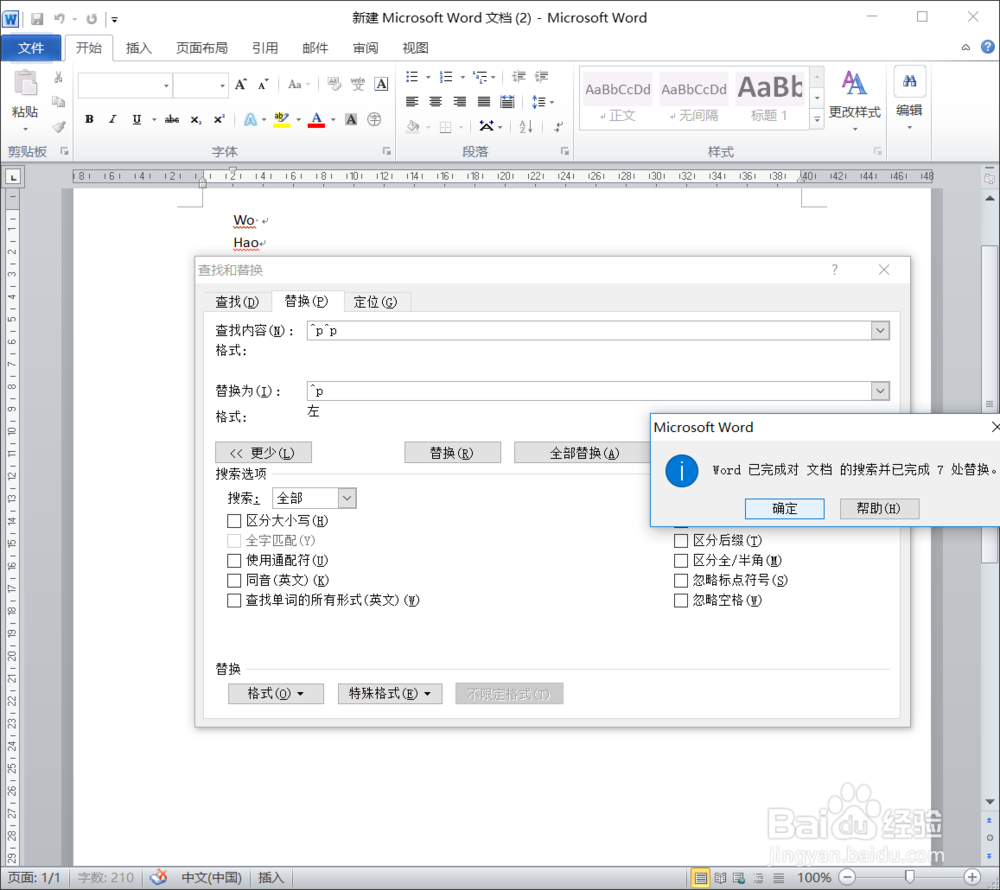Open the 插入 ribbon tab
The image size is (1000, 890).
pos(139,47)
